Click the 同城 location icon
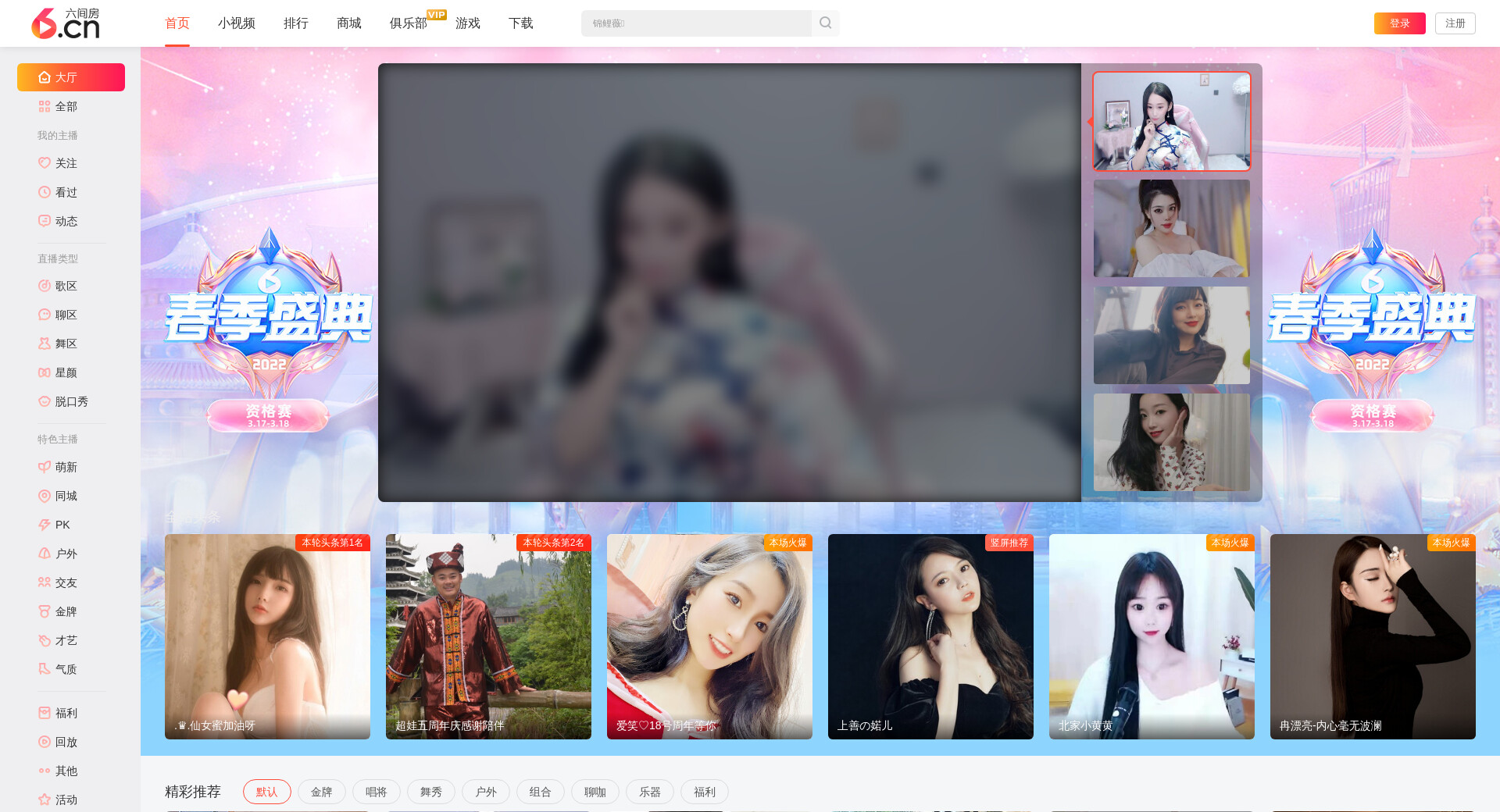This screenshot has width=1500, height=812. pos(45,496)
